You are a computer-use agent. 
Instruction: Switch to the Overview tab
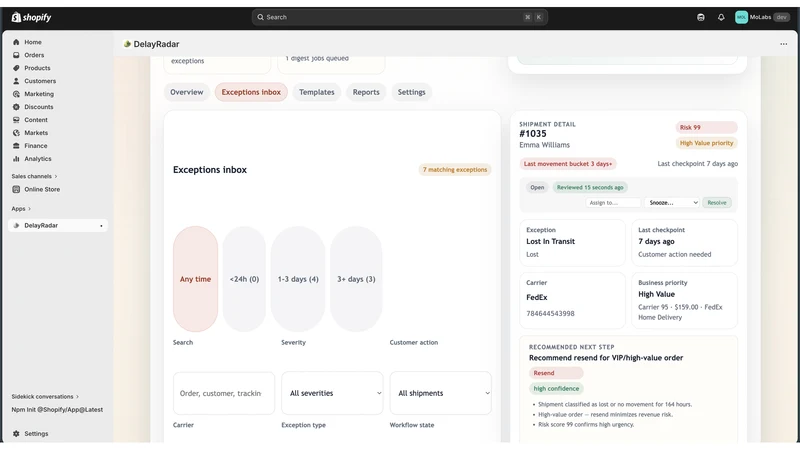[x=187, y=92]
